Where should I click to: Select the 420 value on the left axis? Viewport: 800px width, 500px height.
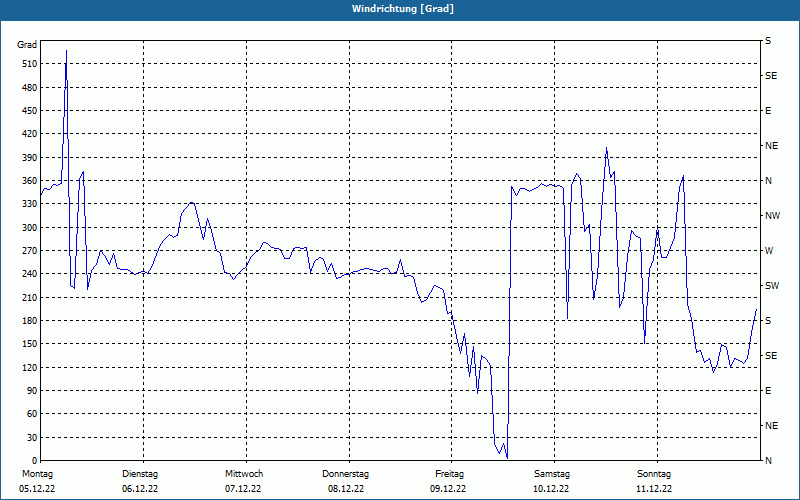coord(30,134)
